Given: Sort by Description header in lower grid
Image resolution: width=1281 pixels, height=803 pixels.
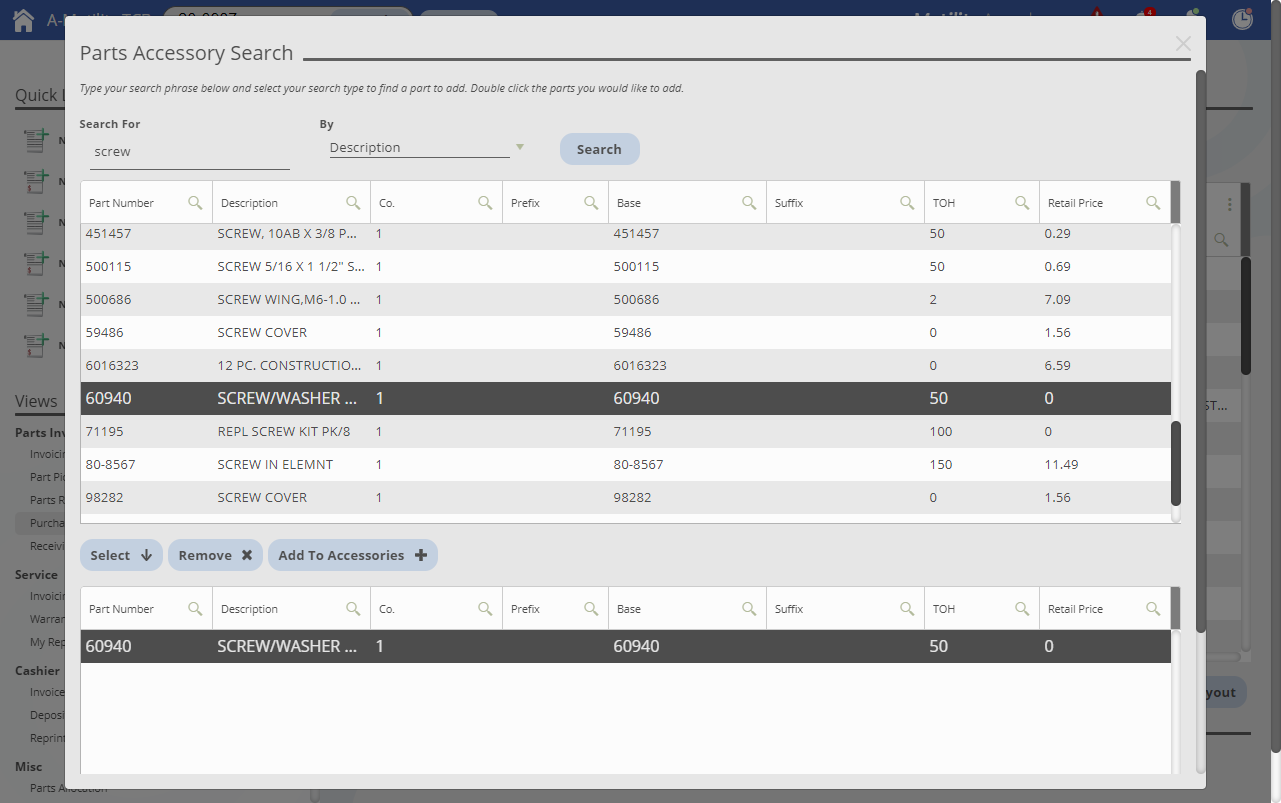Looking at the screenshot, I should (x=249, y=609).
